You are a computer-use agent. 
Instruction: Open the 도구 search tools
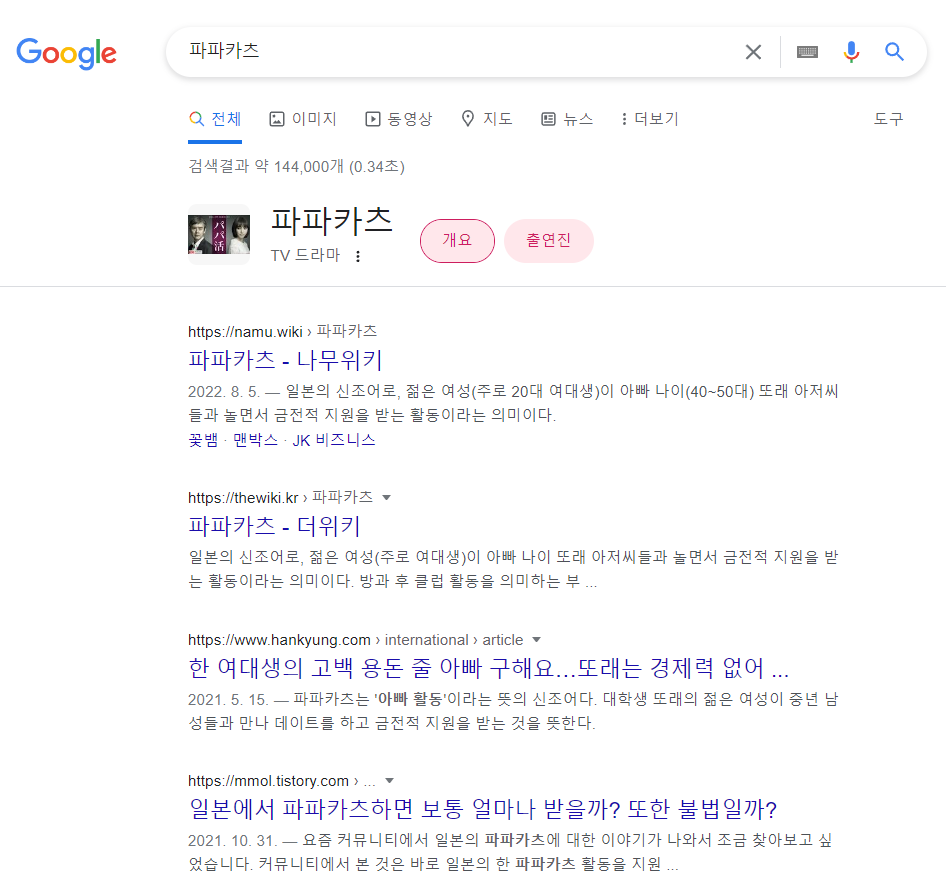tap(889, 119)
